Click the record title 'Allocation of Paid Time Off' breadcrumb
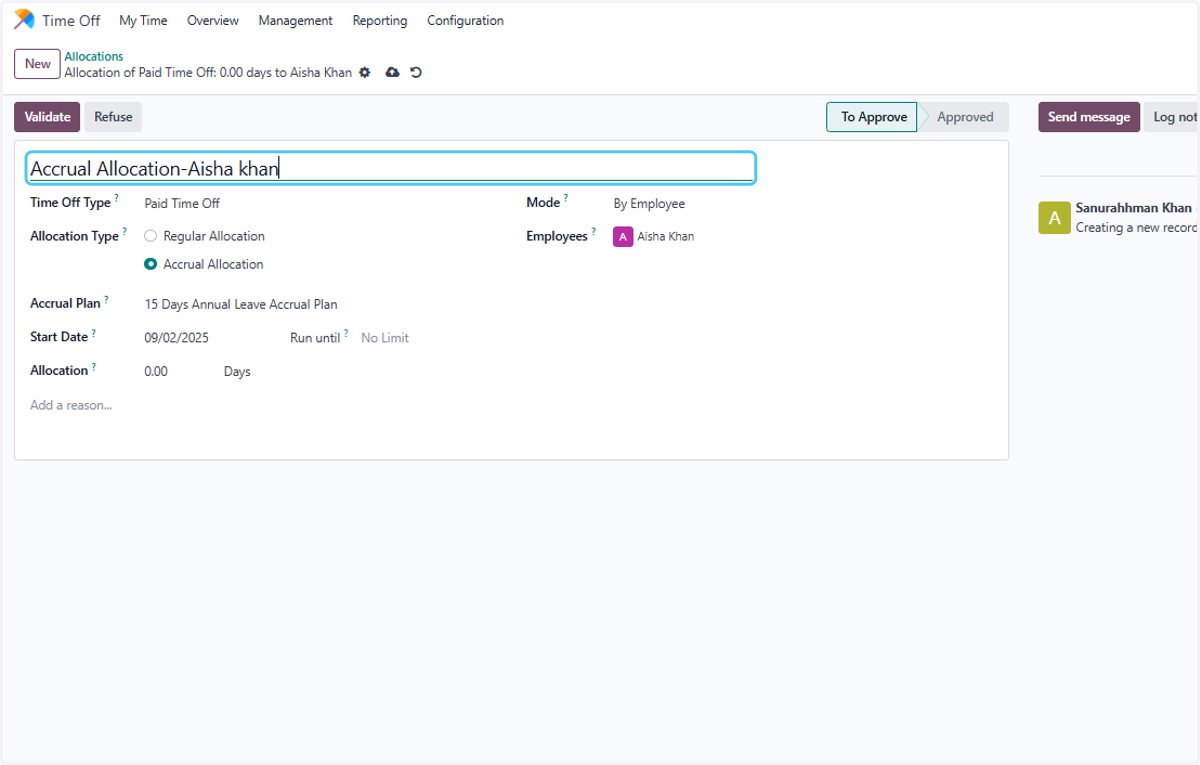 click(x=208, y=73)
